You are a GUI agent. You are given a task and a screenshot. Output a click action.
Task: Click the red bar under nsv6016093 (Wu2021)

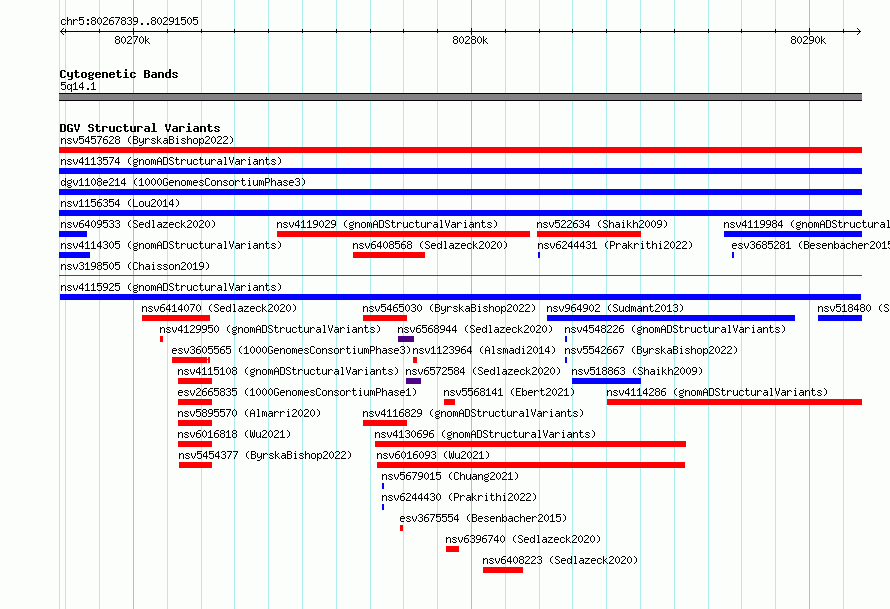tap(531, 465)
